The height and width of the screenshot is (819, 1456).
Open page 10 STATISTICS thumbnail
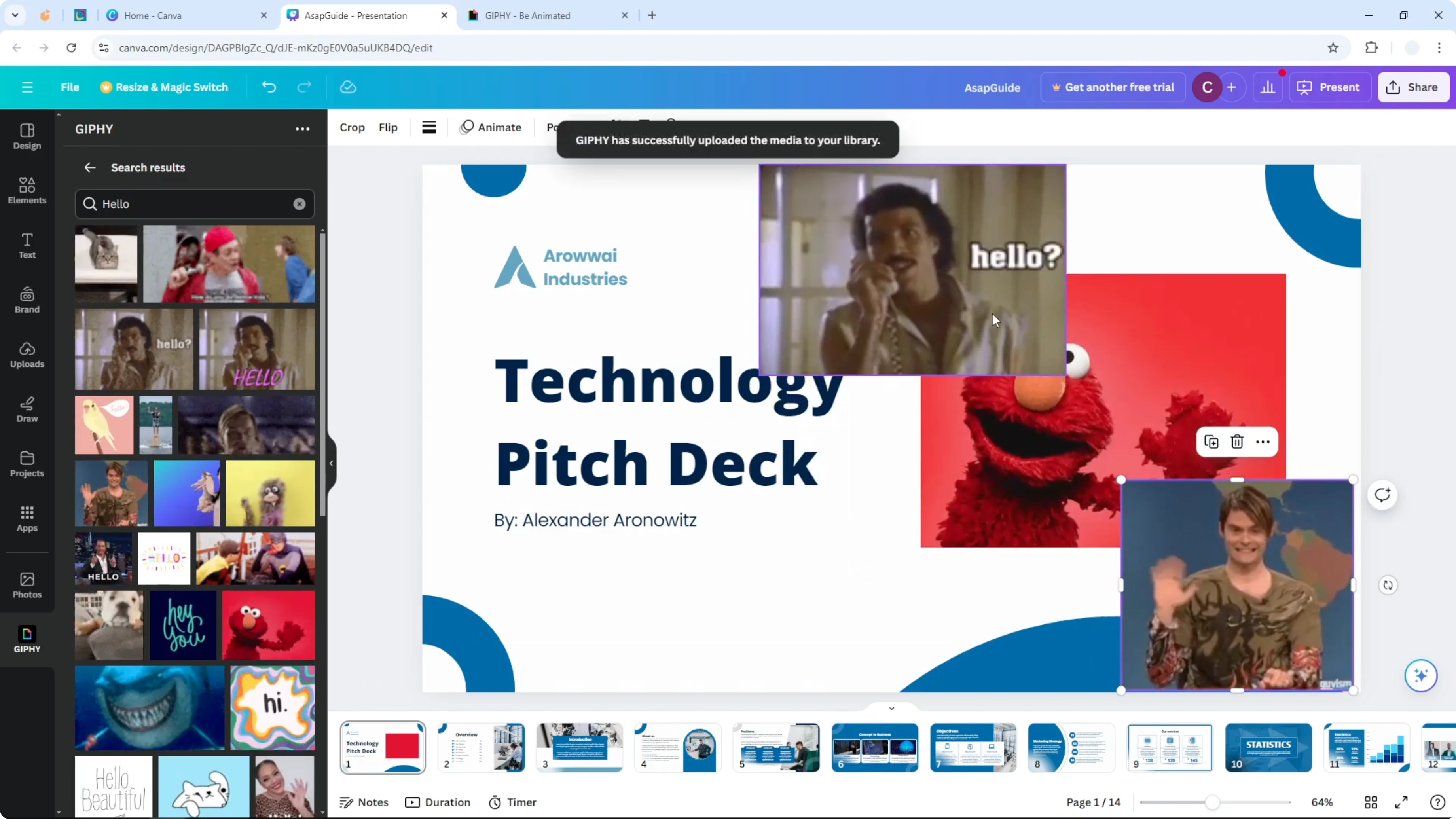pos(1268,747)
